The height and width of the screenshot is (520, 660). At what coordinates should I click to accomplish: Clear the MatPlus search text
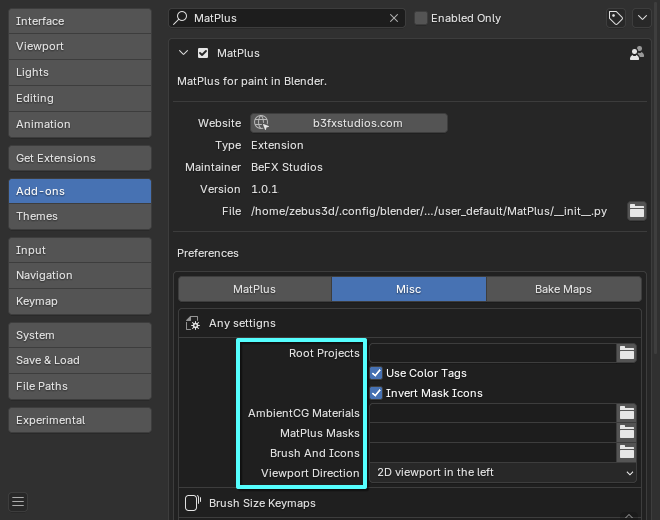[392, 18]
